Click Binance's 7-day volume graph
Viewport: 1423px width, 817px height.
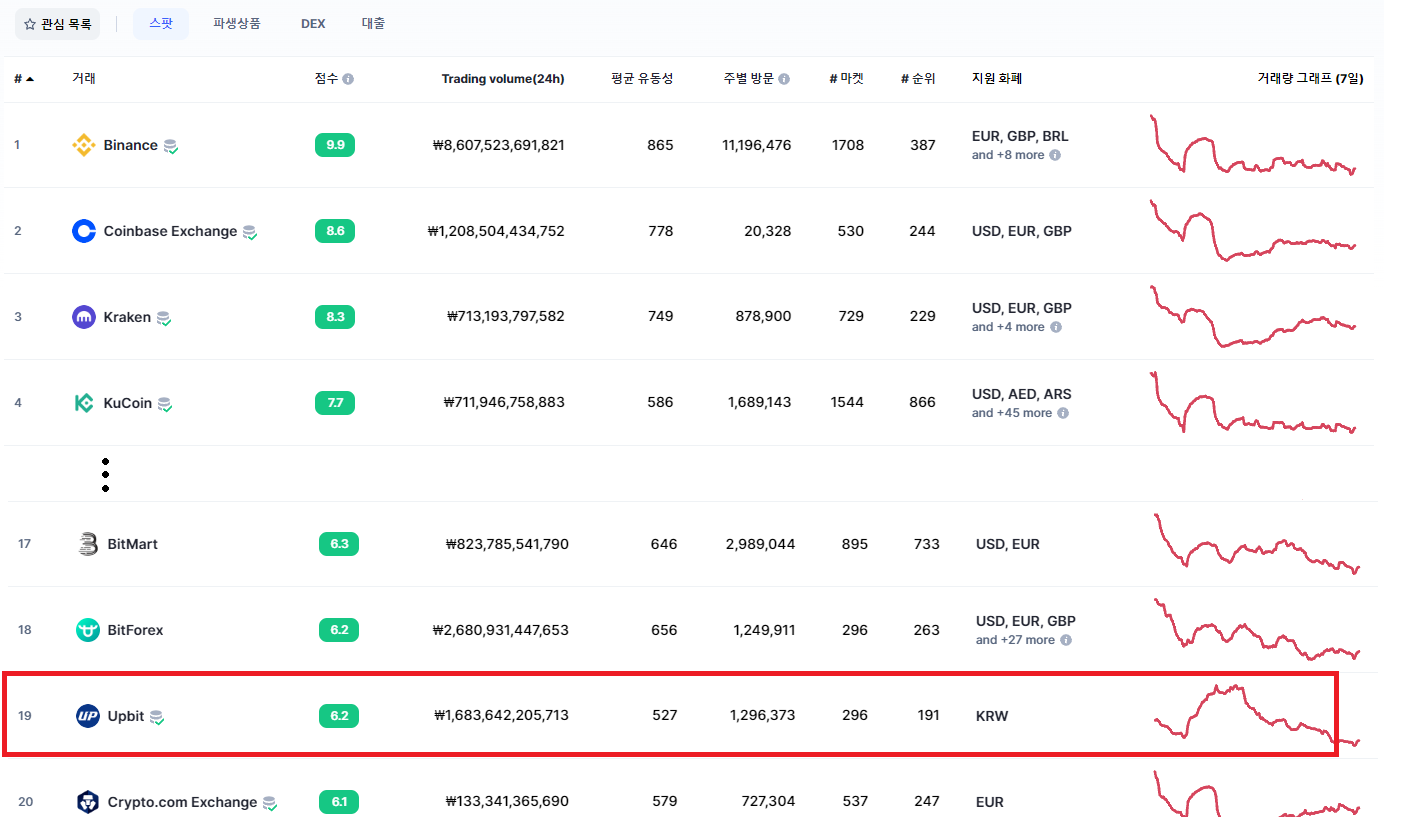pos(1254,145)
